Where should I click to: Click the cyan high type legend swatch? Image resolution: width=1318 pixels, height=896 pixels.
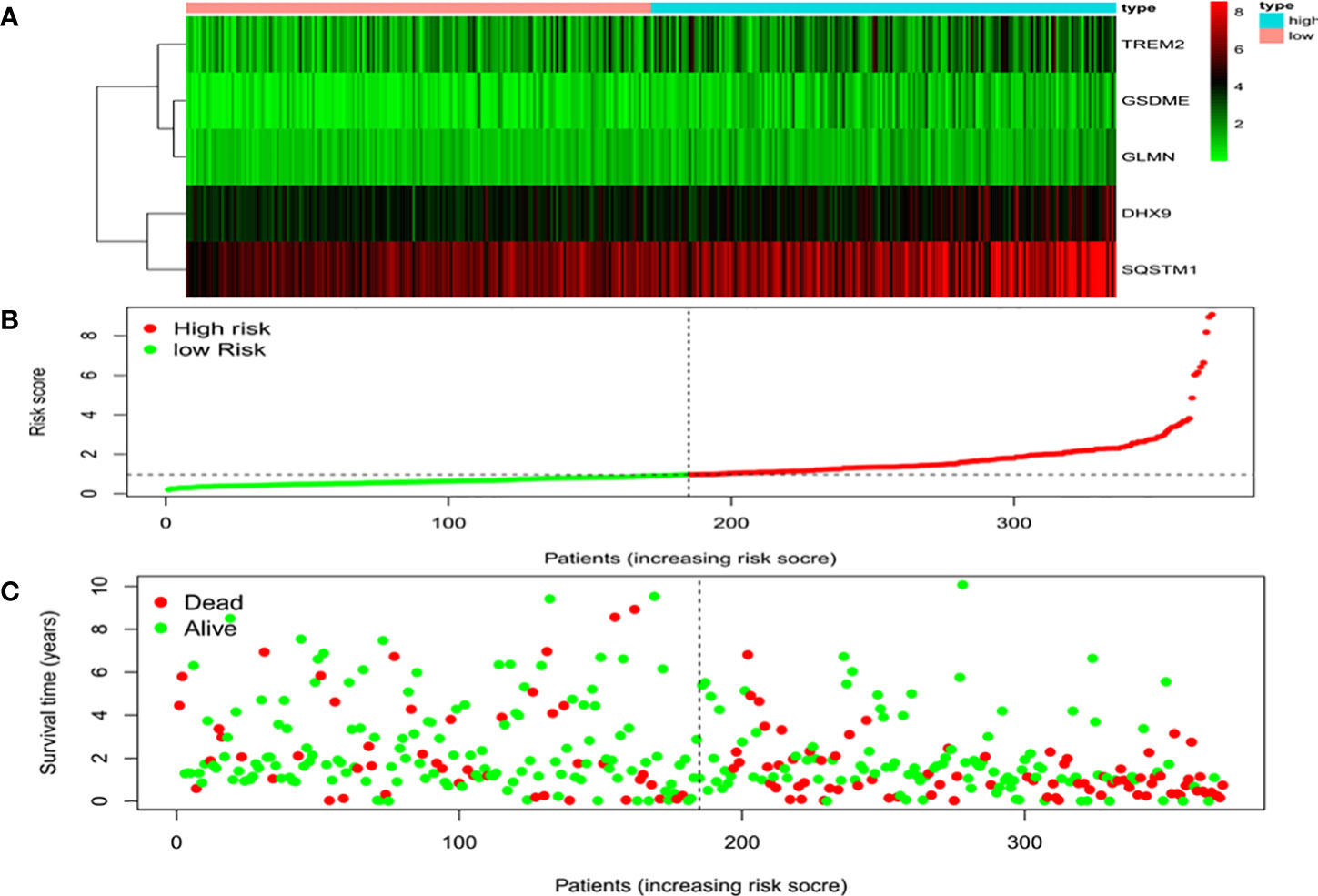1271,20
